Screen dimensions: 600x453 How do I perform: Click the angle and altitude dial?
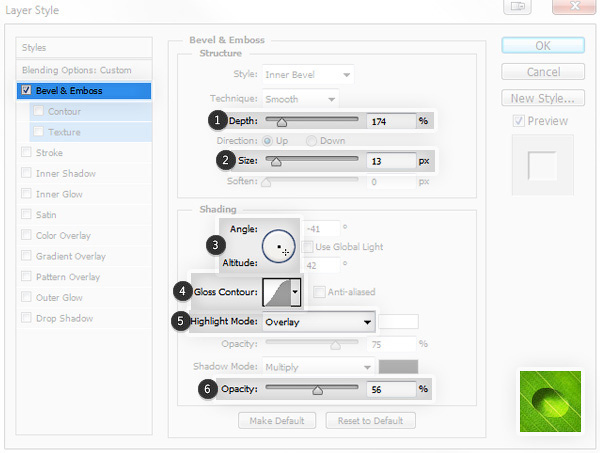[x=279, y=246]
